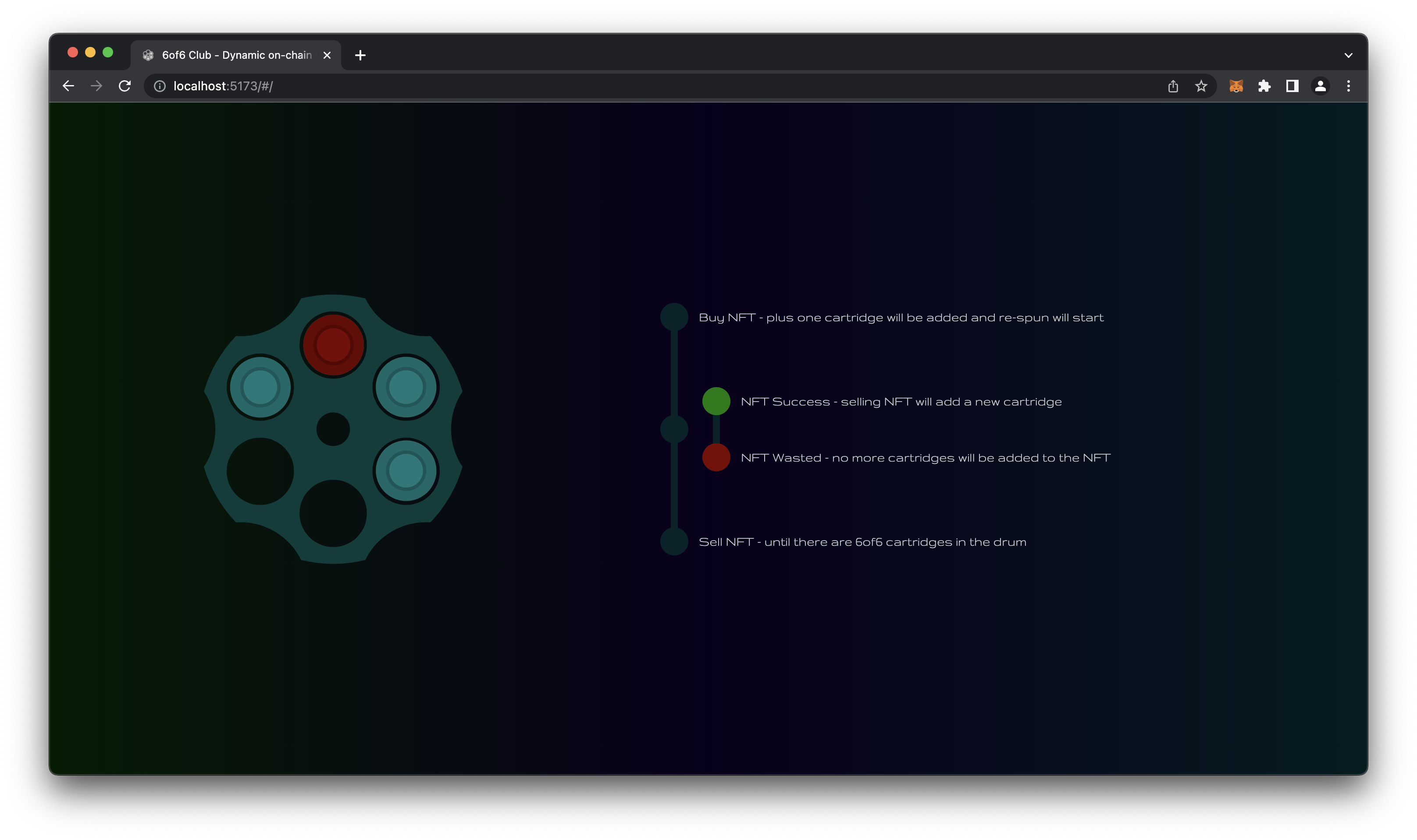Reload the current page
This screenshot has height=840, width=1417.
(x=125, y=86)
